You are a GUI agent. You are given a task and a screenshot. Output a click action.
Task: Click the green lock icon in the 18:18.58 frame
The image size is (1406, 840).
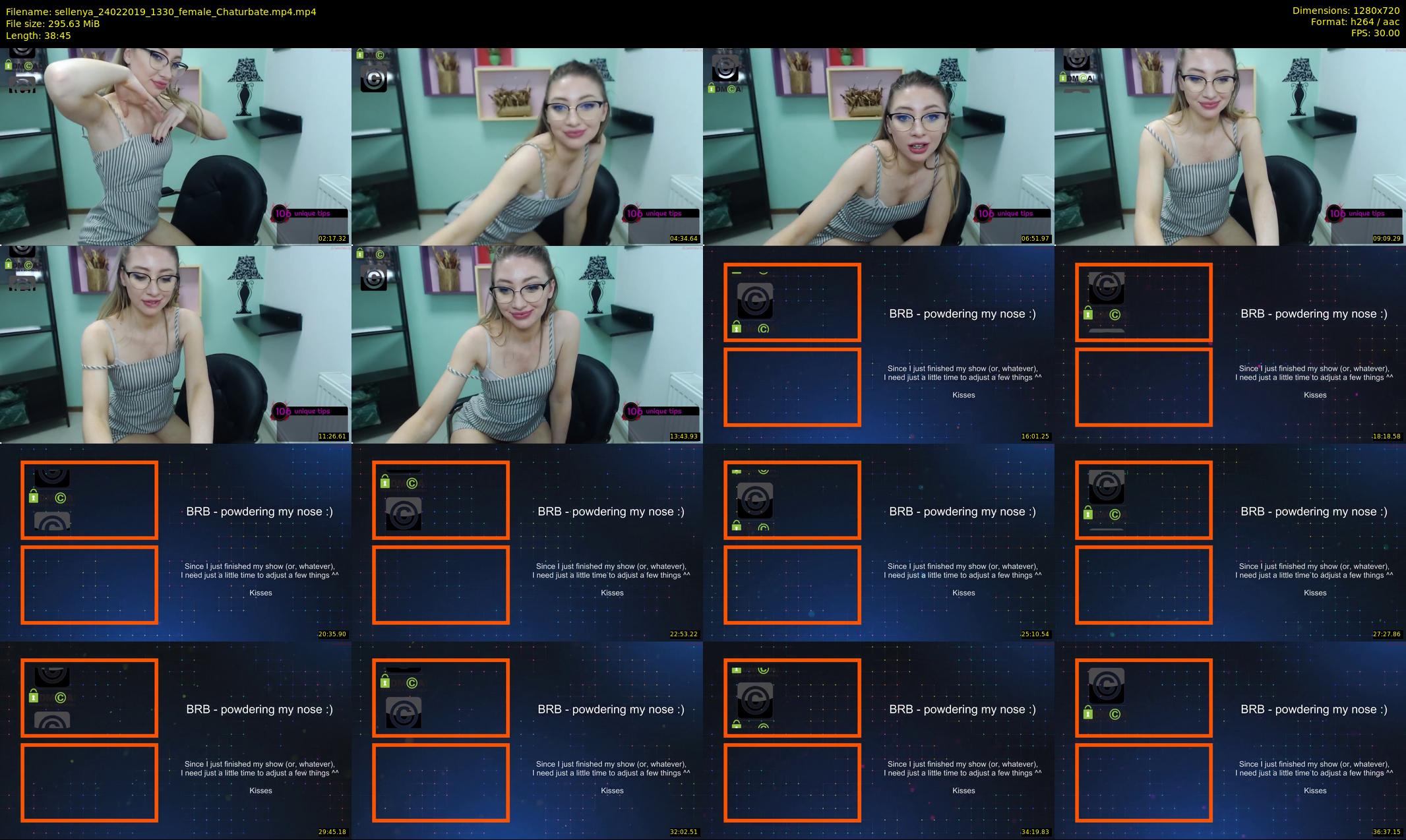point(1088,313)
